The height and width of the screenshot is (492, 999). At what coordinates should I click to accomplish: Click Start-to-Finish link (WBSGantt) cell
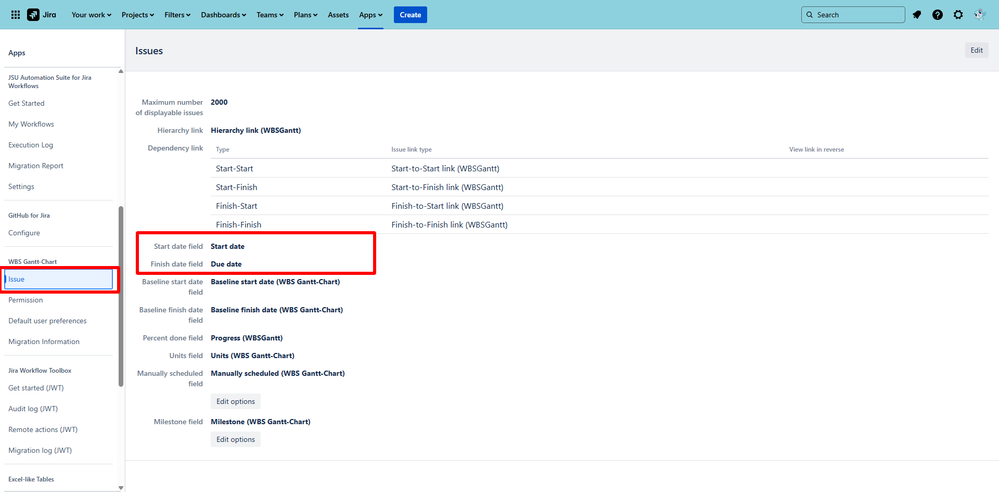click(x=447, y=187)
